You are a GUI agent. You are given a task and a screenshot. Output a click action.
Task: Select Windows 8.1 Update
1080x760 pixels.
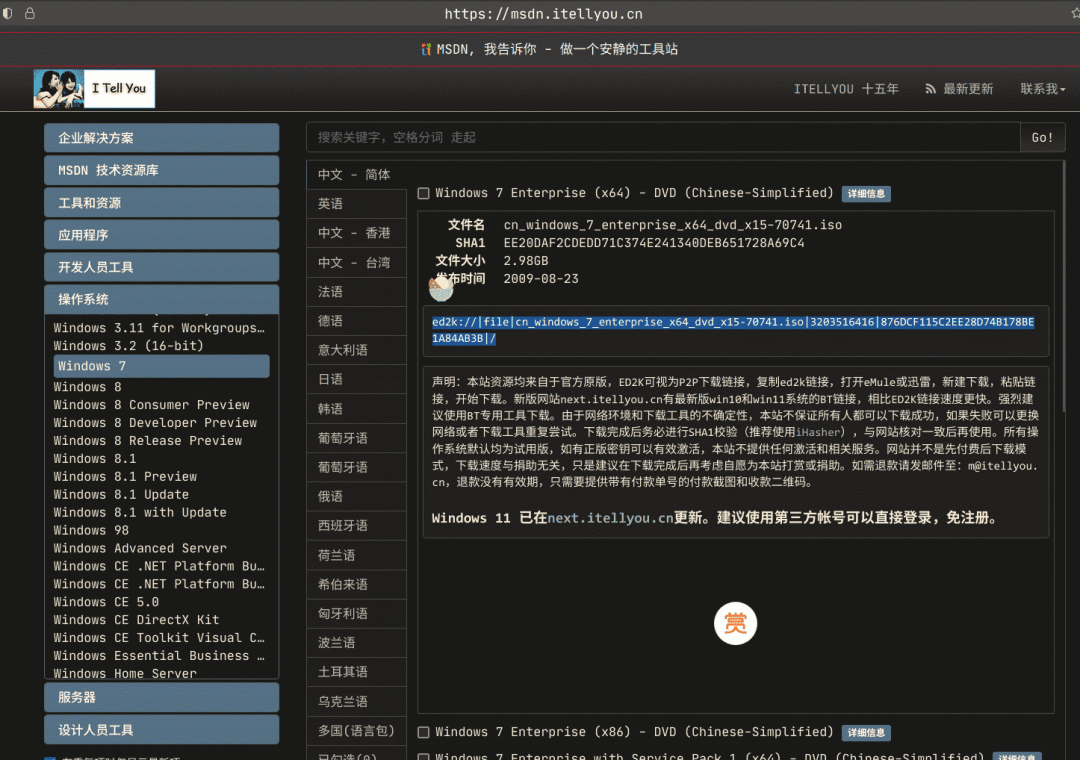click(x=121, y=495)
